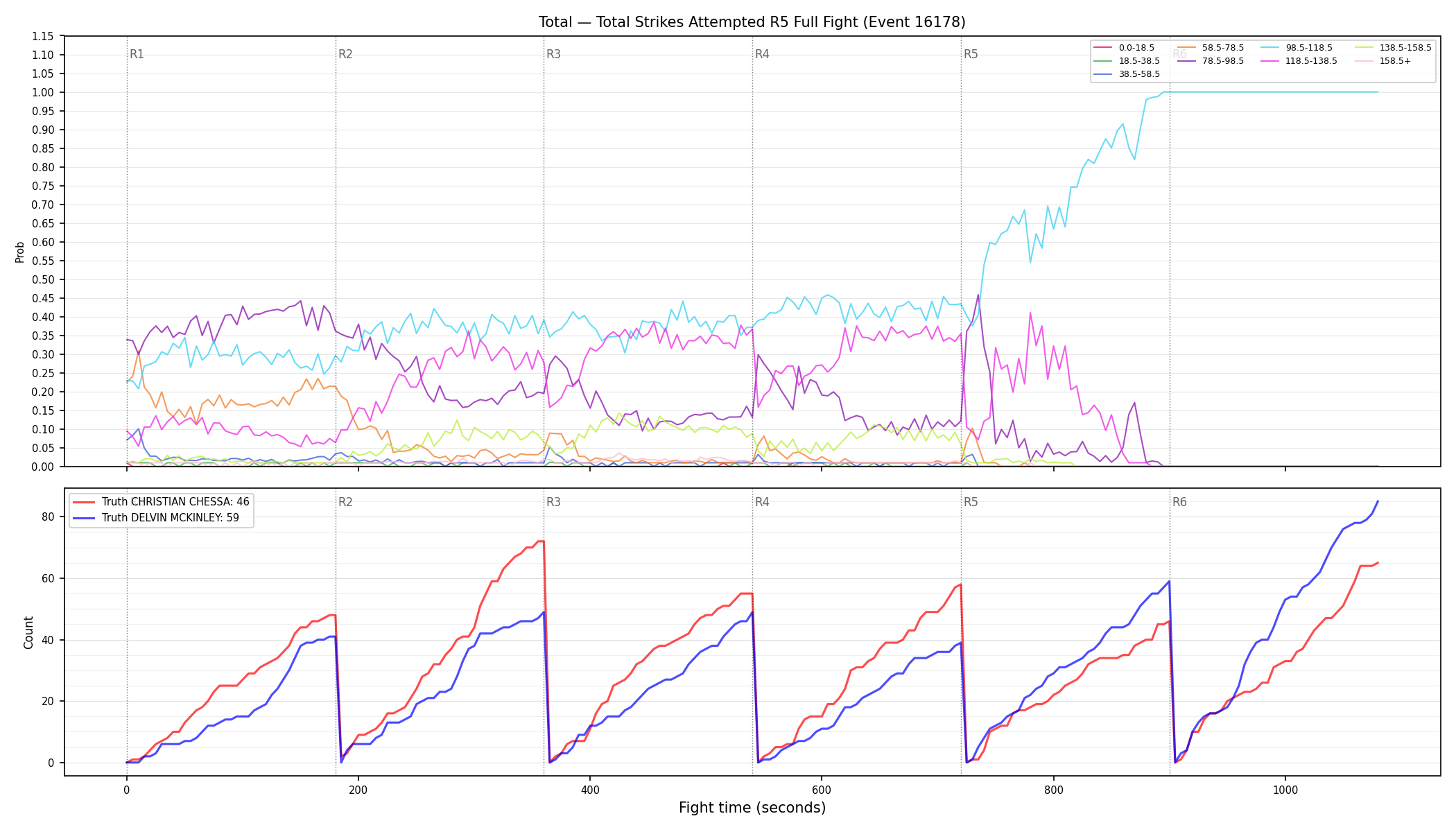Select the 0.0-18.5 legend entry

point(1124,48)
